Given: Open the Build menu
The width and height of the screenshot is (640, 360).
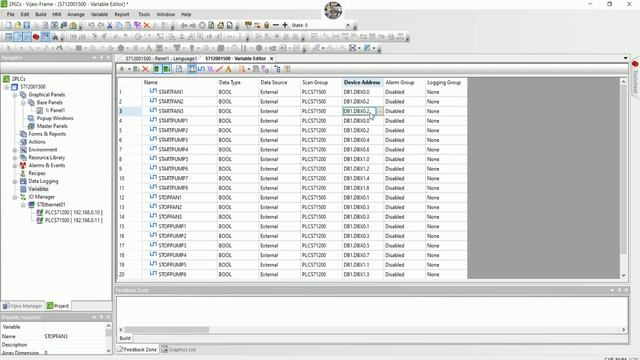Looking at the screenshot, I should coord(41,14).
